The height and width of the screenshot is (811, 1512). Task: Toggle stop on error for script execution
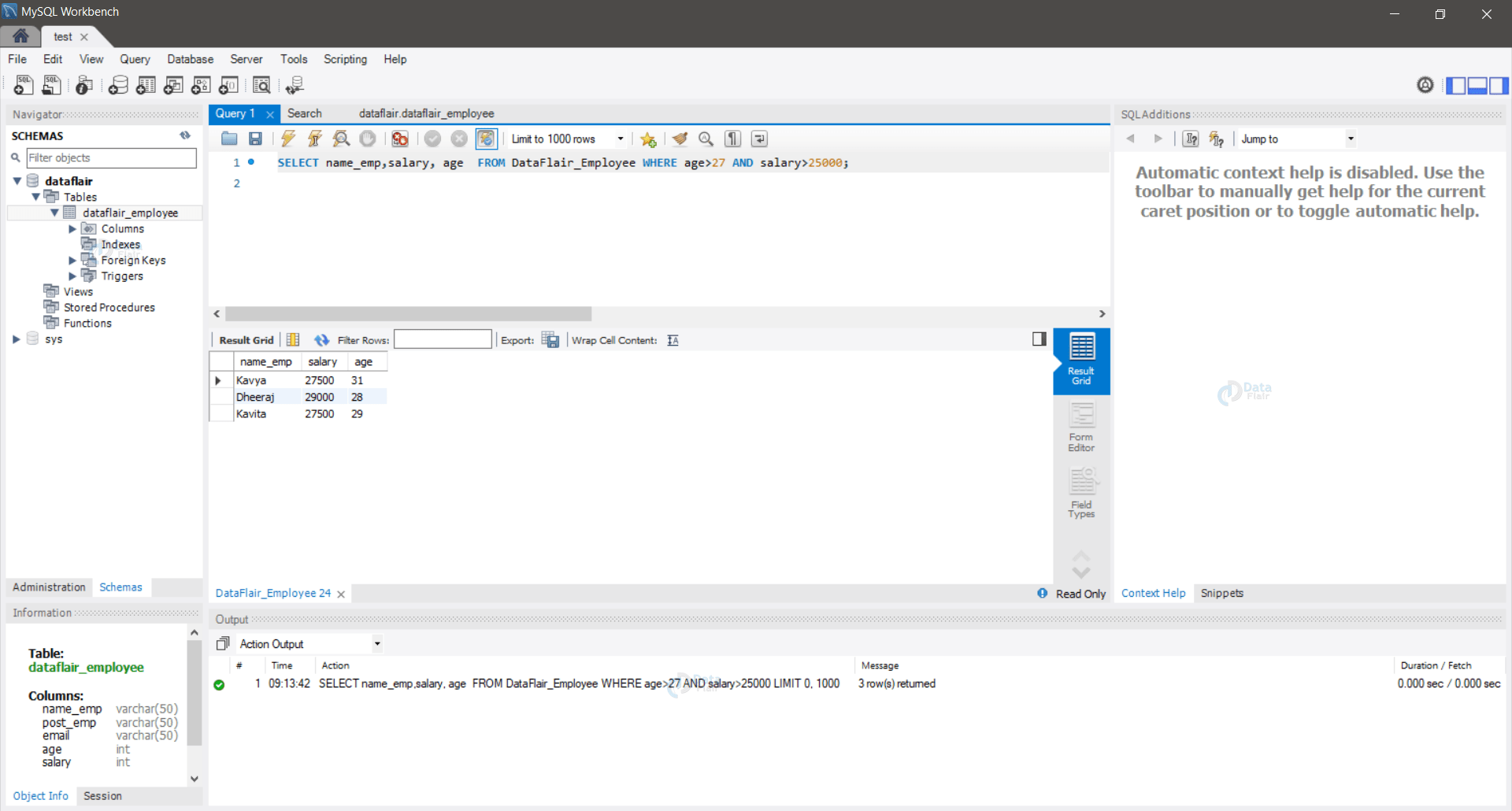(400, 139)
